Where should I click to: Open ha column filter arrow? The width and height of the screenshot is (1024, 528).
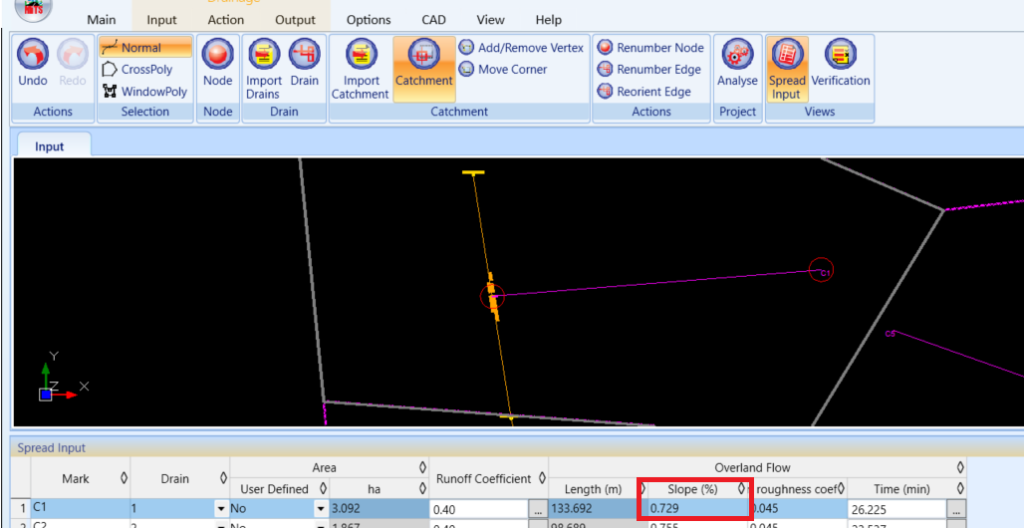(422, 488)
